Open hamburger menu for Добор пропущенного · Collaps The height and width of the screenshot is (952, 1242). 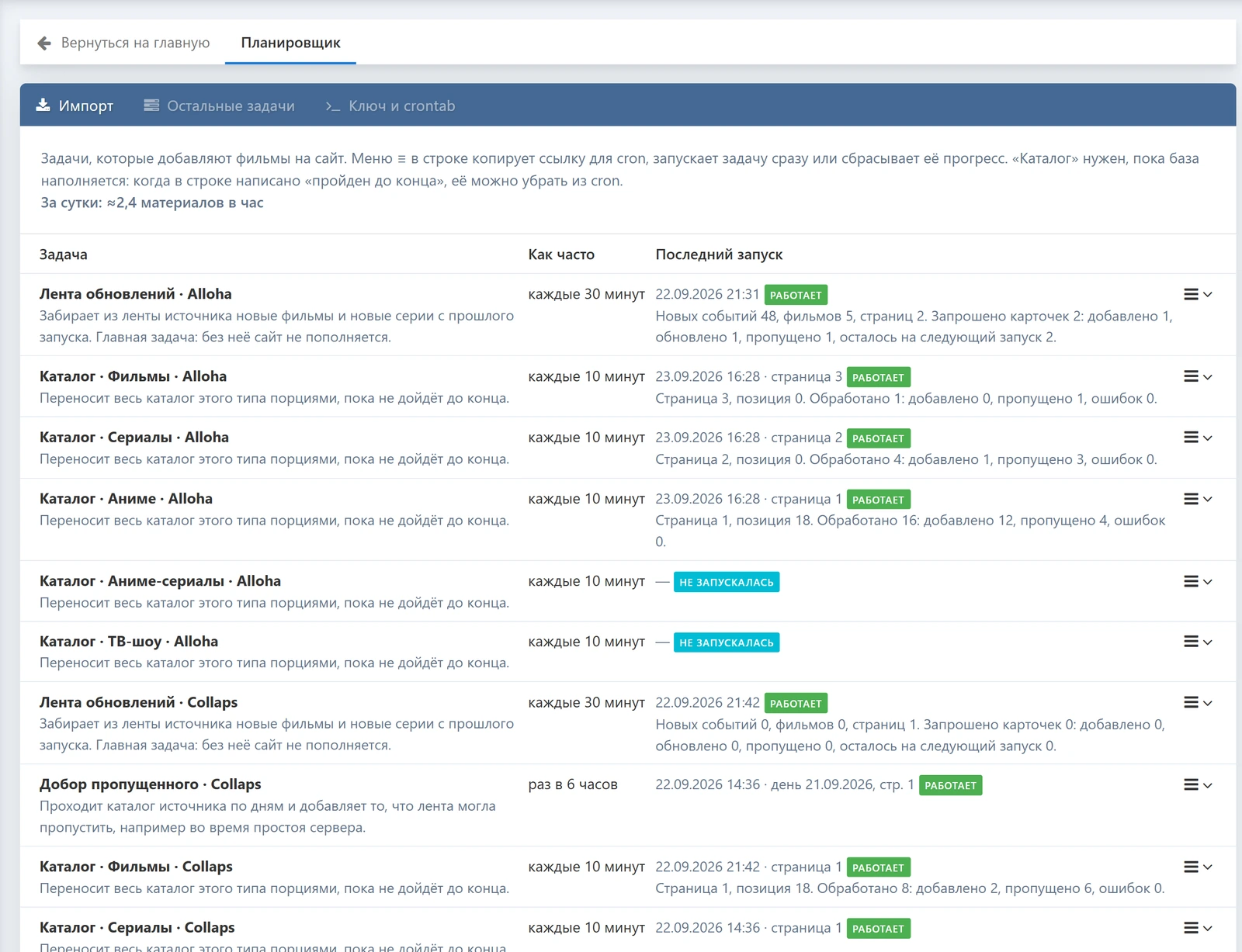1197,785
